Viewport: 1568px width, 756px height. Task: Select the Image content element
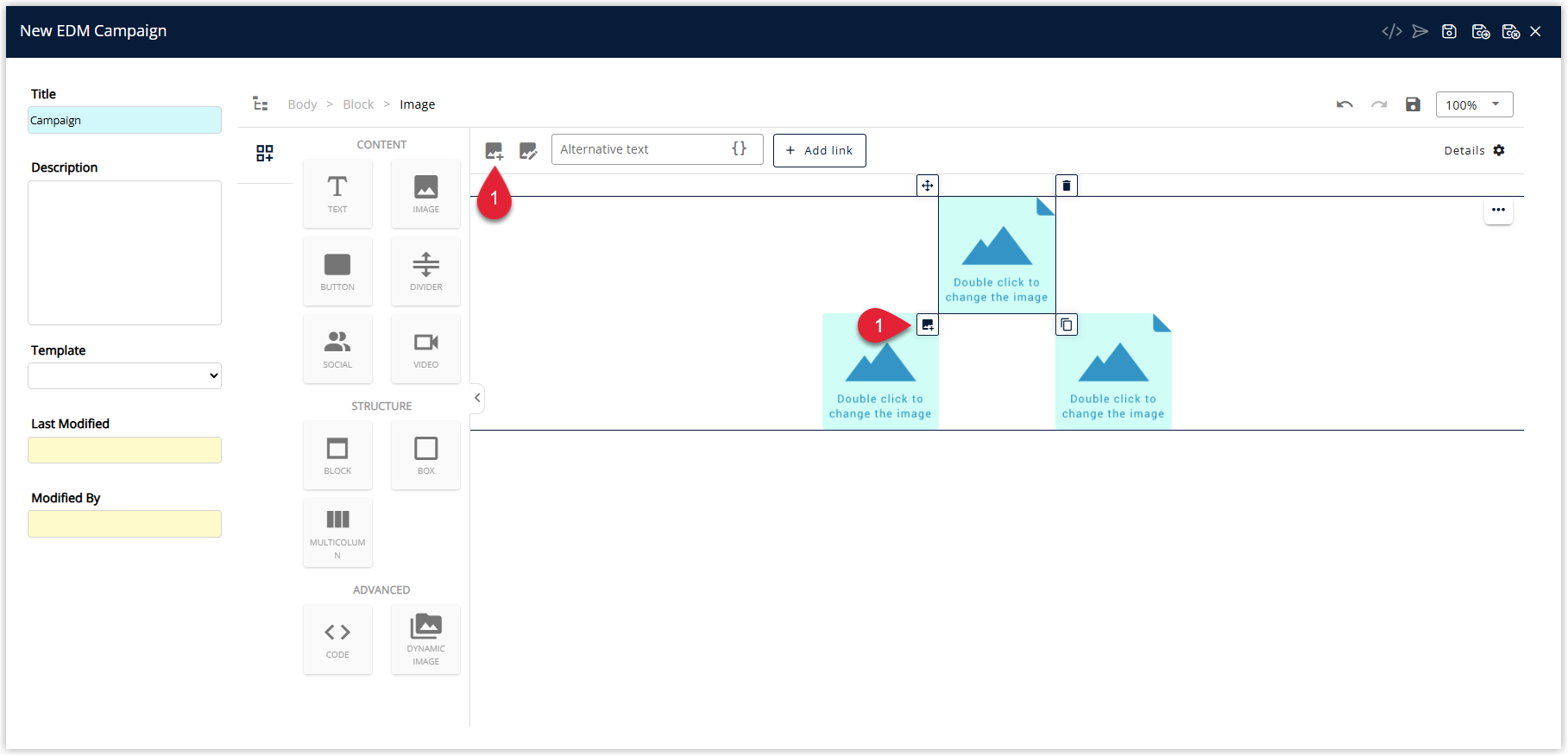(425, 193)
